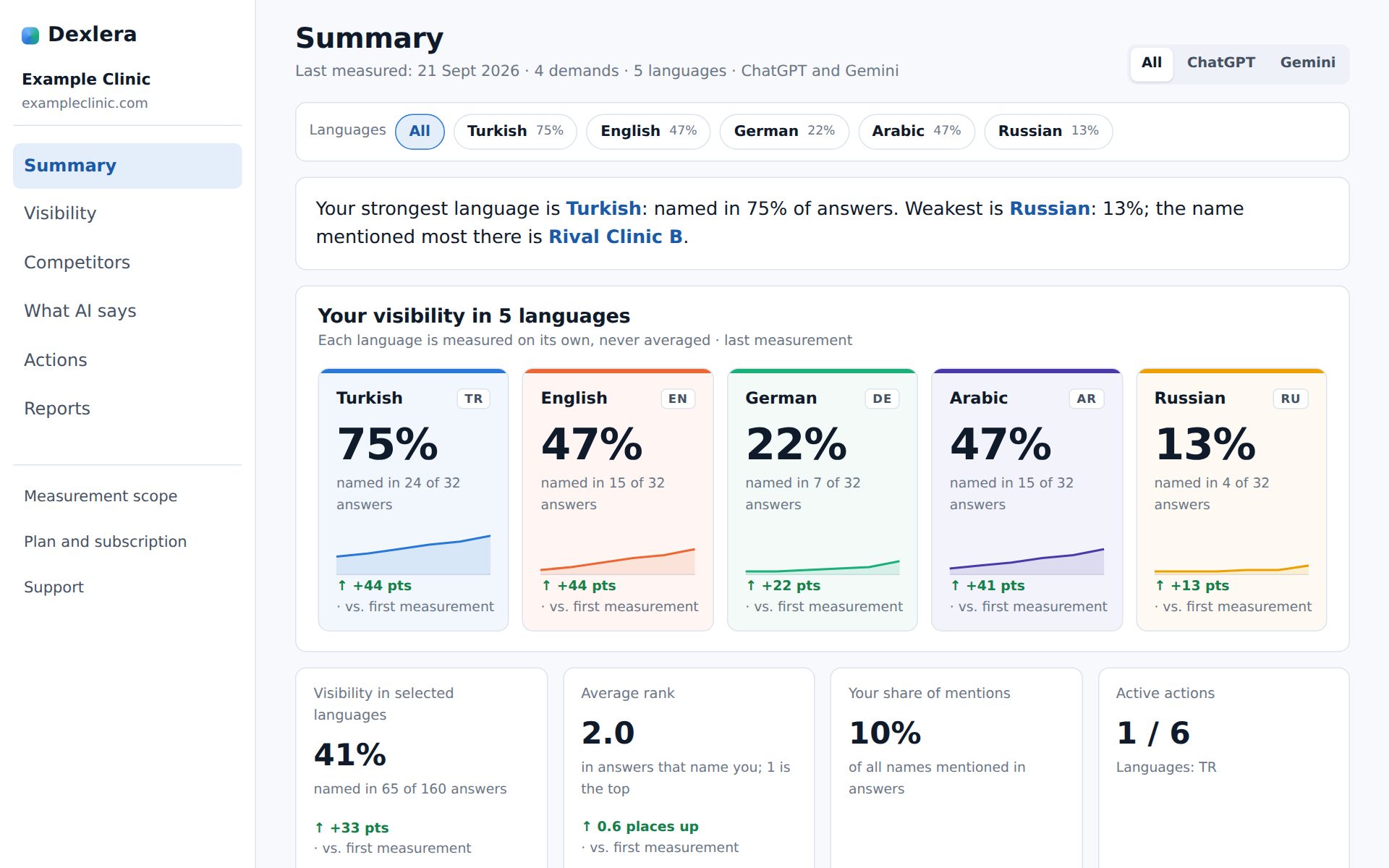Click the RU badge on Russian card
The image size is (1389, 868).
[x=1291, y=399]
